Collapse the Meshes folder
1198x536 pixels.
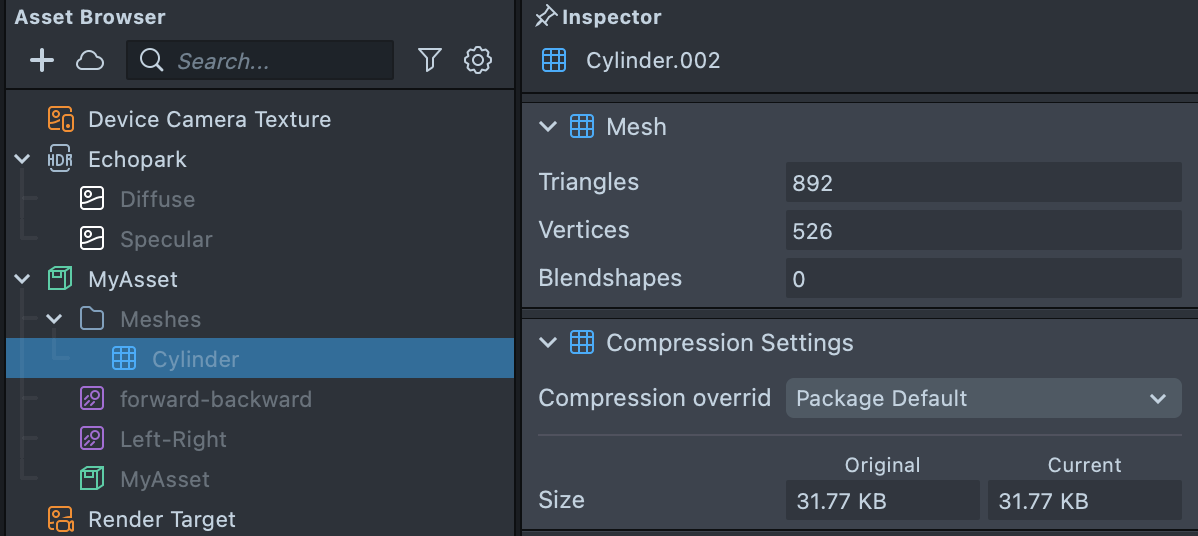point(55,320)
